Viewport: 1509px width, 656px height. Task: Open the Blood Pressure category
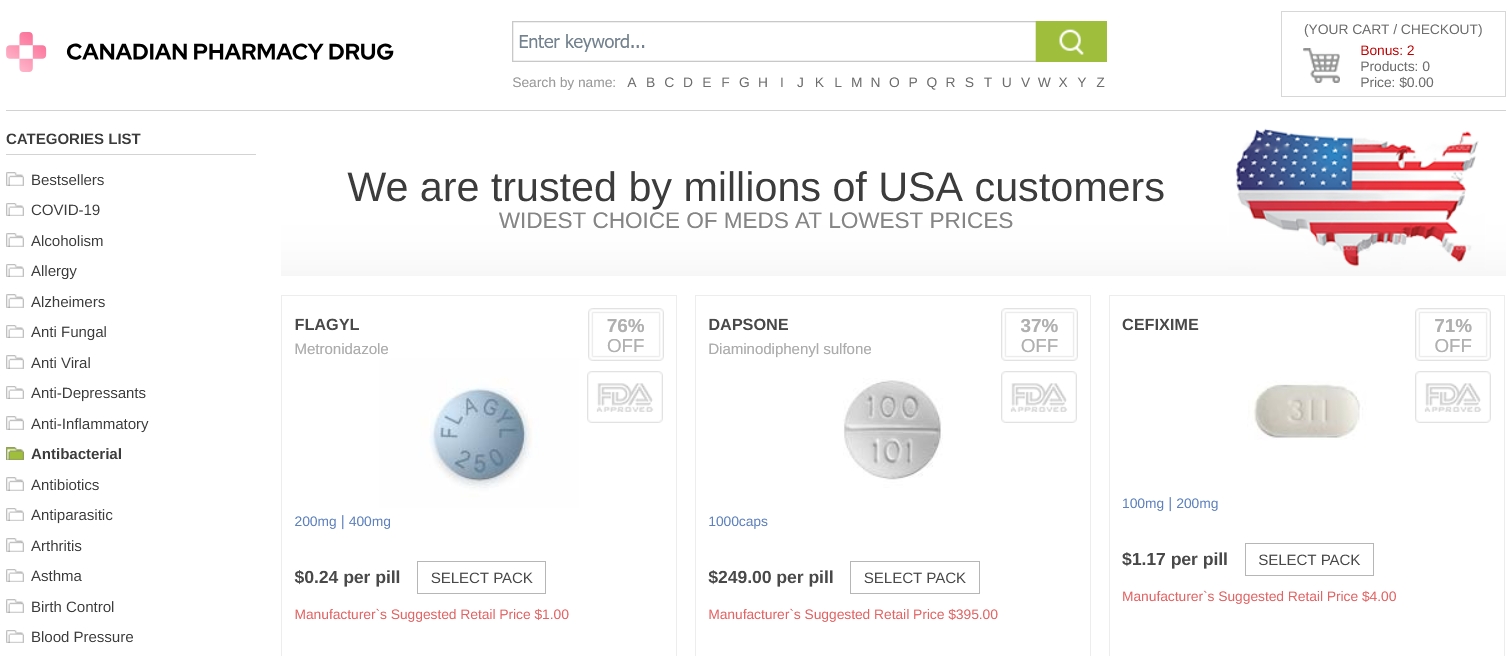click(82, 637)
